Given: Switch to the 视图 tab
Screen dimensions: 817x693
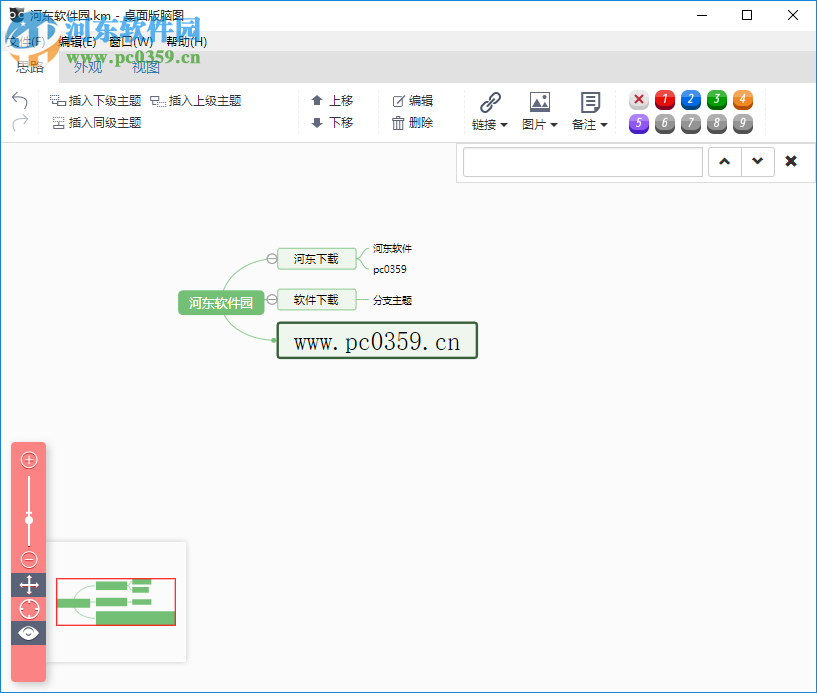Looking at the screenshot, I should pos(145,67).
